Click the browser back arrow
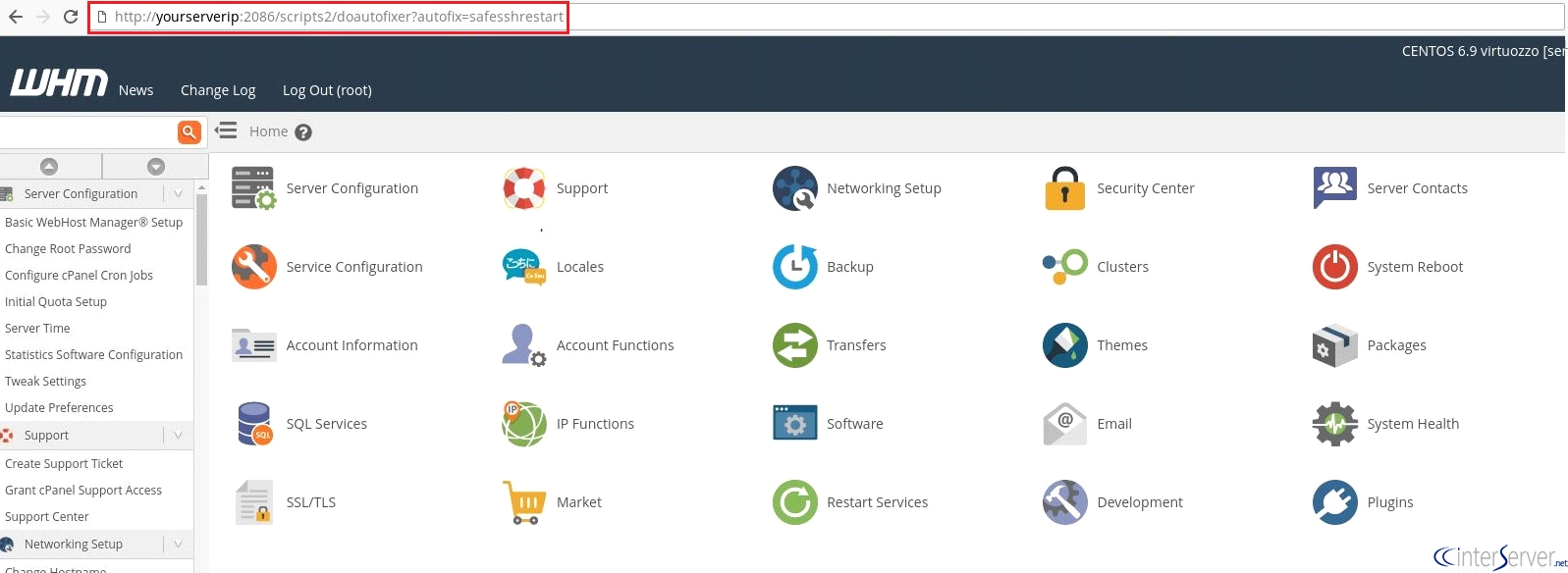This screenshot has width=1568, height=573. 16,17
